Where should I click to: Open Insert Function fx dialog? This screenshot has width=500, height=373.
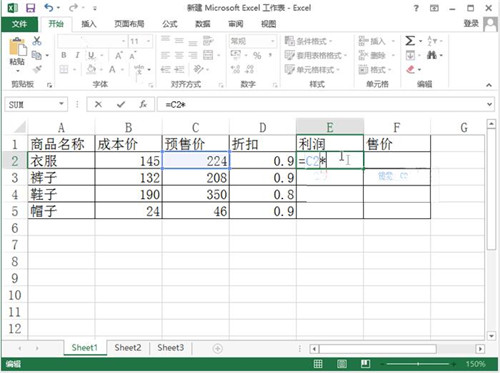[143, 105]
